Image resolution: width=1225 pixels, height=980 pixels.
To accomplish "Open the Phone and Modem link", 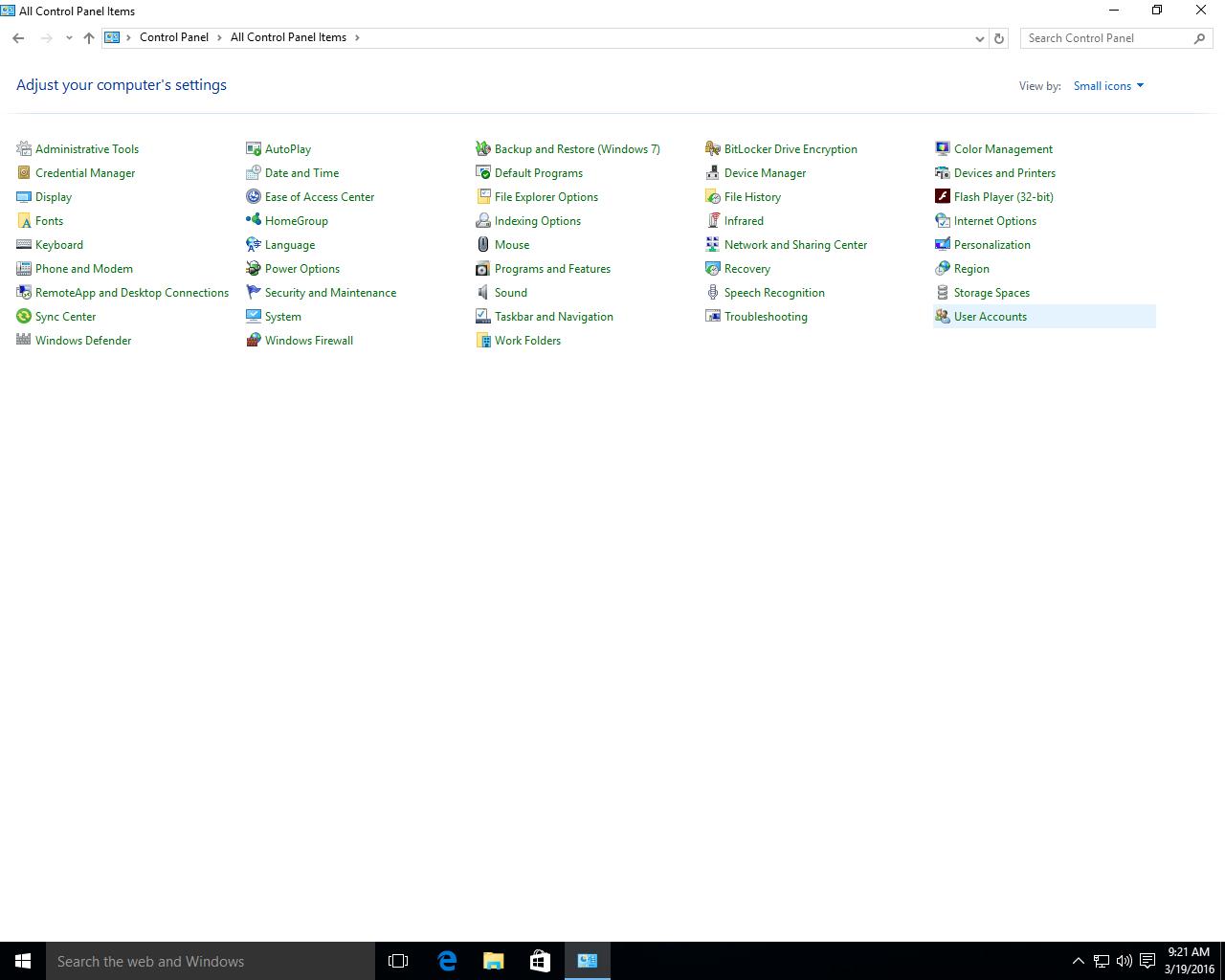I will [84, 269].
